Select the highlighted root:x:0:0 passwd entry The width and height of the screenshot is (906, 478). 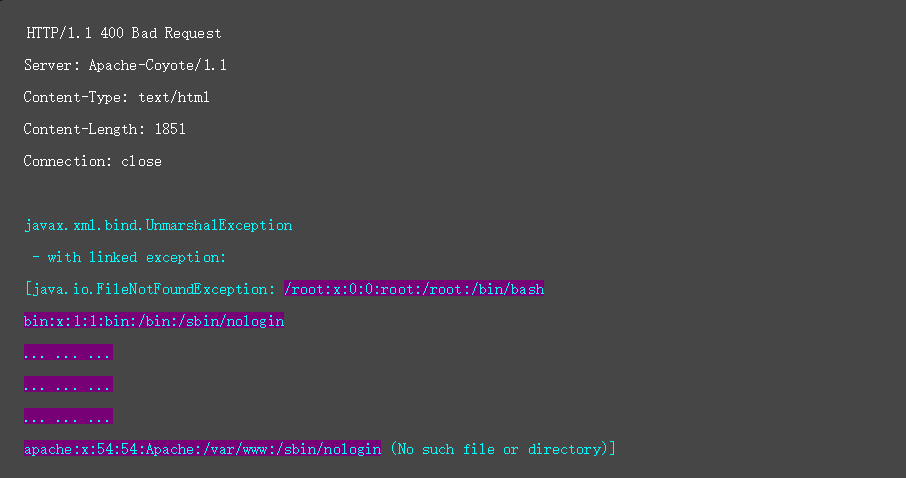pos(414,289)
